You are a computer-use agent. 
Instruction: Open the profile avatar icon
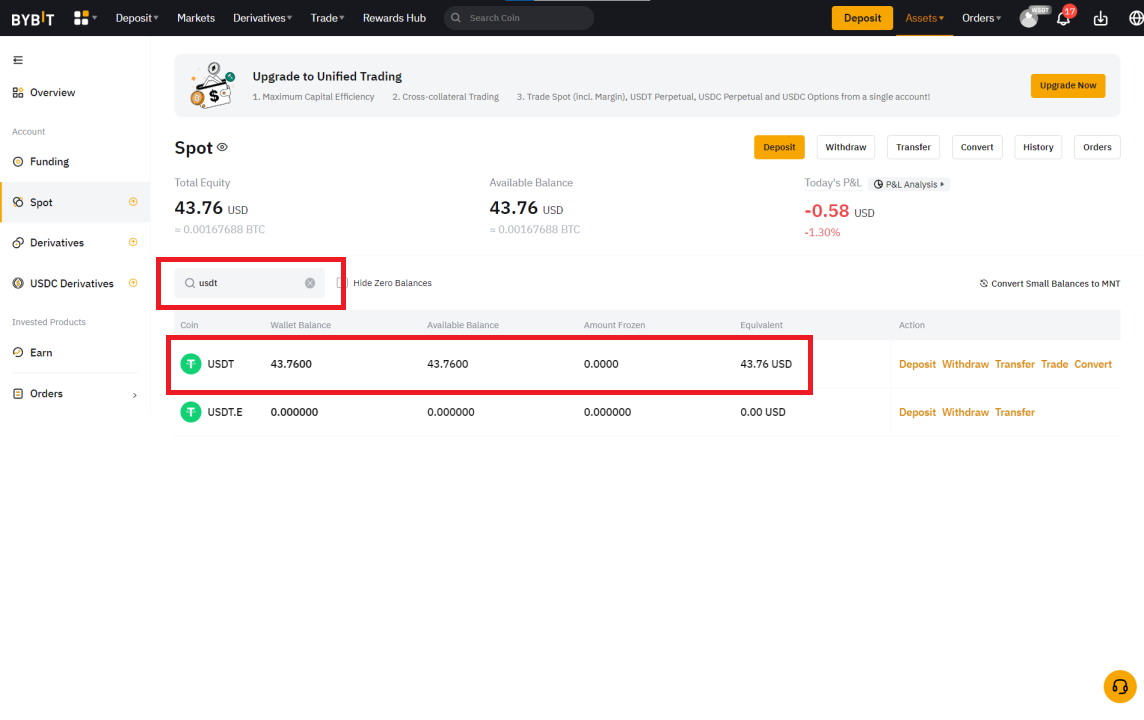(x=1029, y=18)
